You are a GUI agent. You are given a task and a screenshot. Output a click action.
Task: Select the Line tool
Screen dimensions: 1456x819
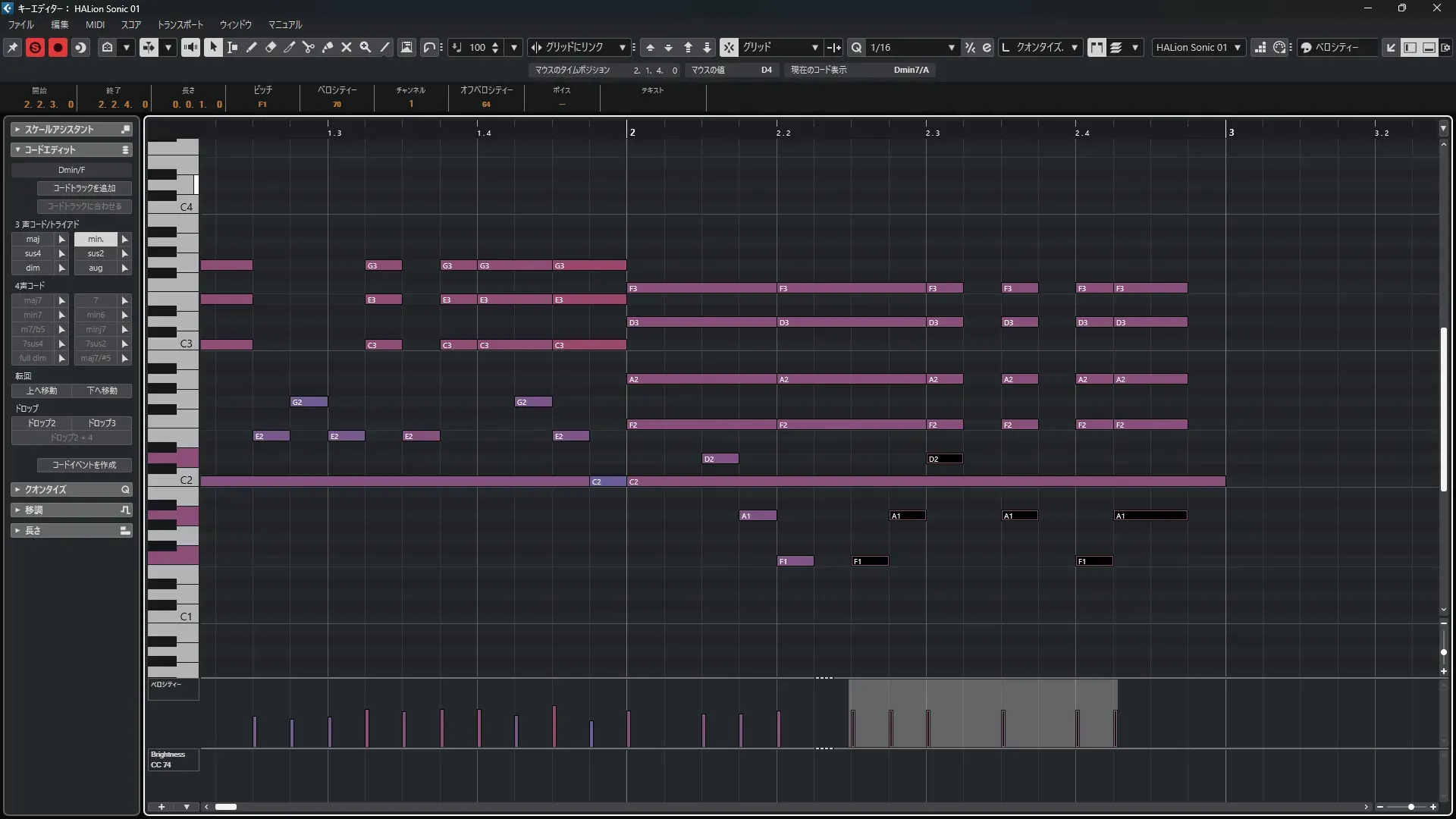(x=385, y=47)
